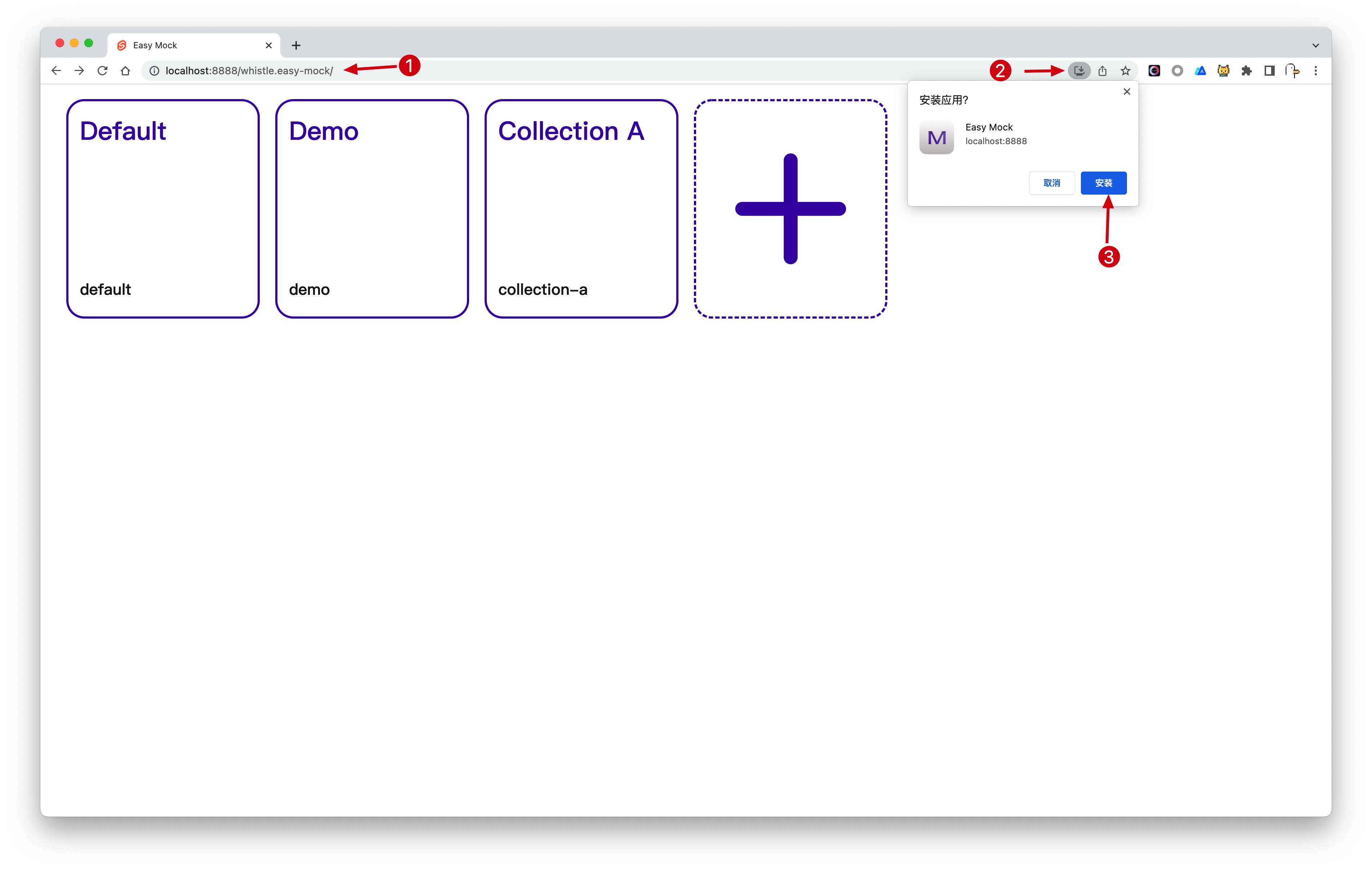Toggle the browser side panel icon

[1269, 71]
